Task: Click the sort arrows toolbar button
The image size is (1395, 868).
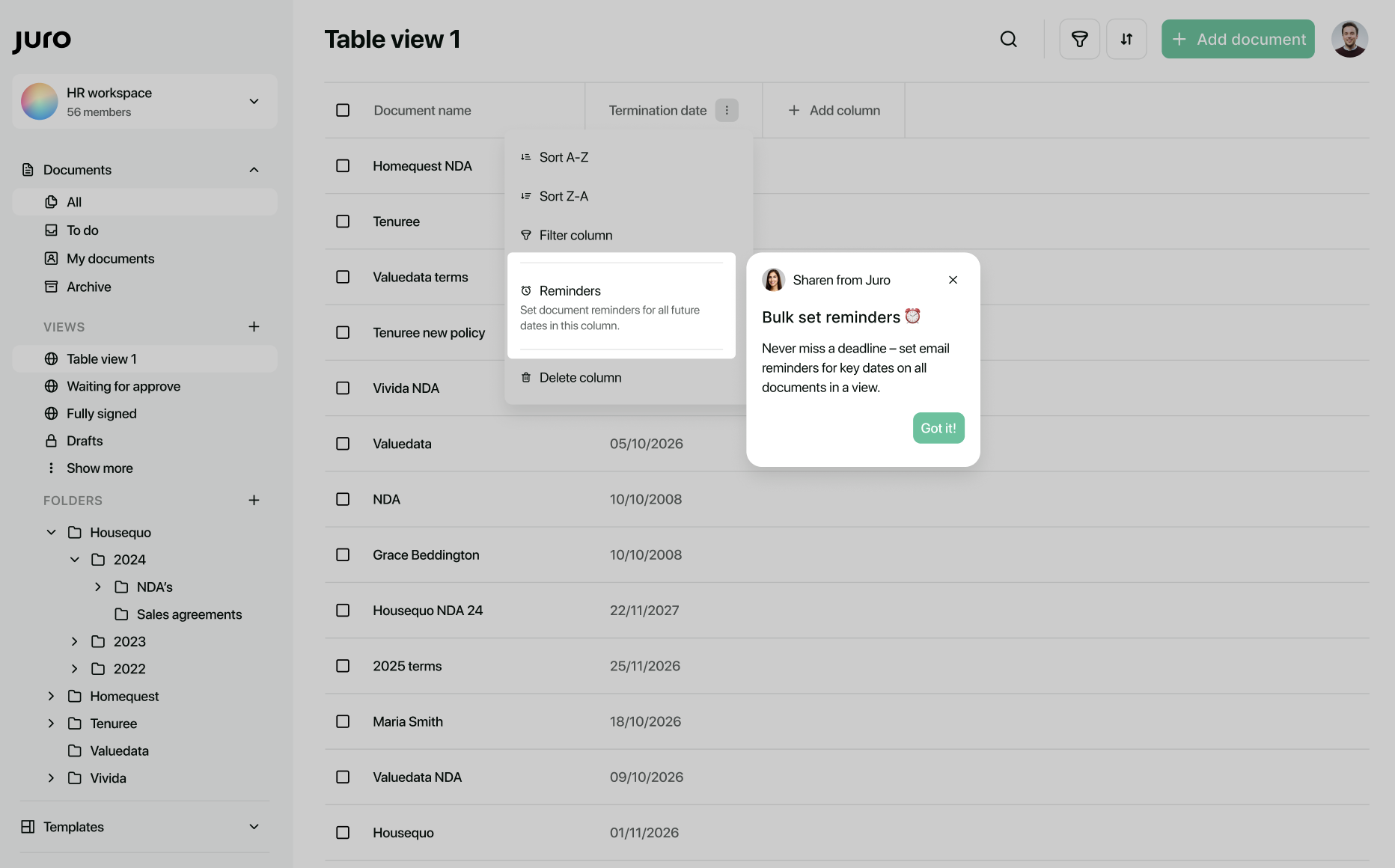Action: [x=1126, y=39]
